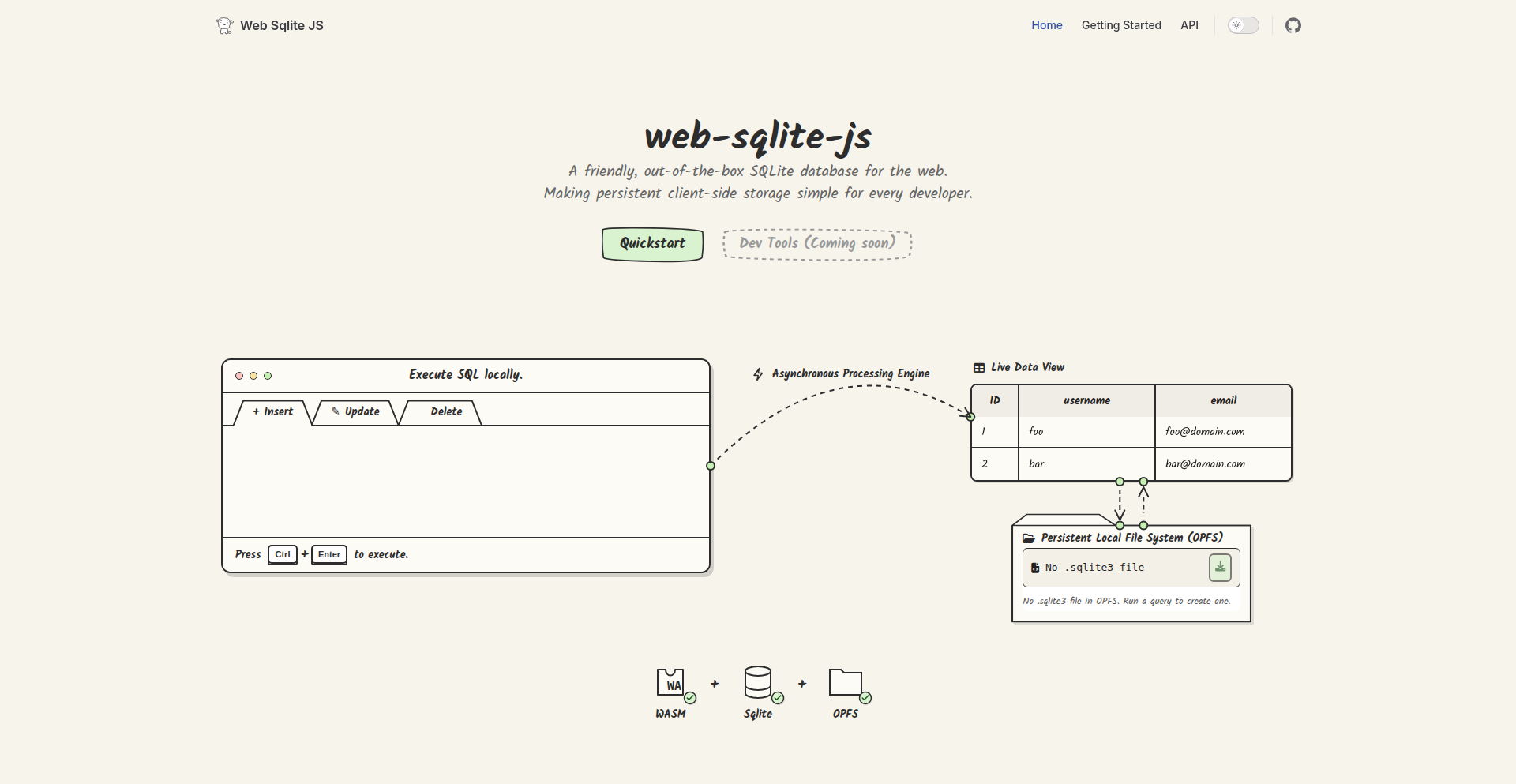Click the folder icon beside Persistent Local File System
Image resolution: width=1516 pixels, height=784 pixels.
tap(1029, 538)
